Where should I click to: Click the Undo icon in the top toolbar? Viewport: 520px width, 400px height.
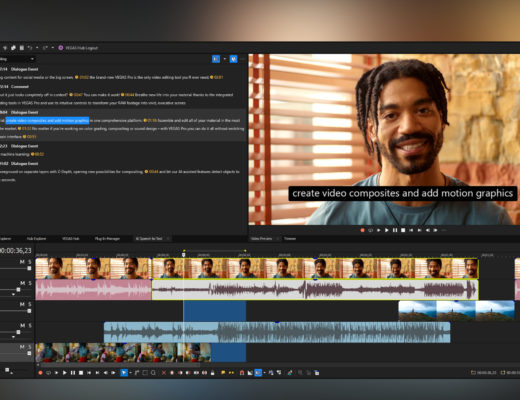(30, 48)
